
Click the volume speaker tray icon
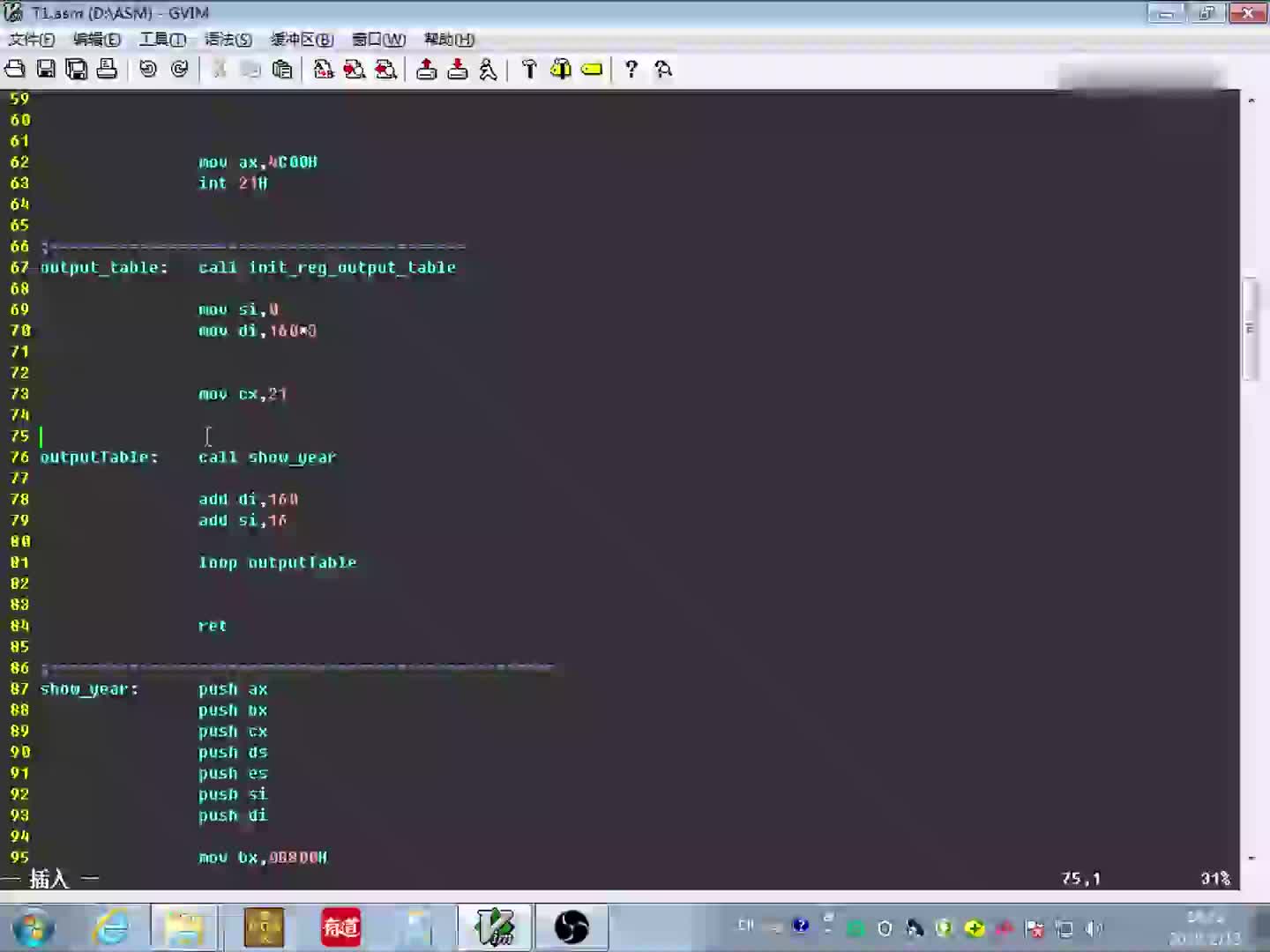pos(1094,928)
